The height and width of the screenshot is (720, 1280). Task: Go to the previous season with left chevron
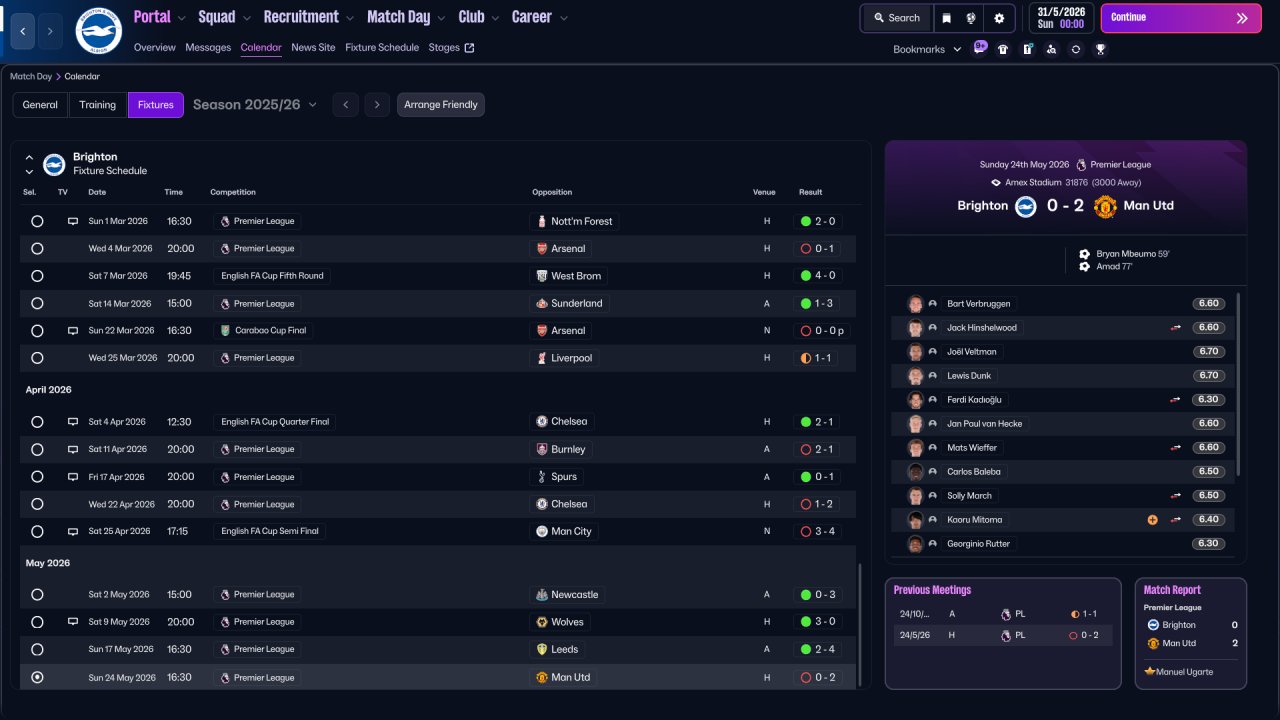[x=345, y=105]
